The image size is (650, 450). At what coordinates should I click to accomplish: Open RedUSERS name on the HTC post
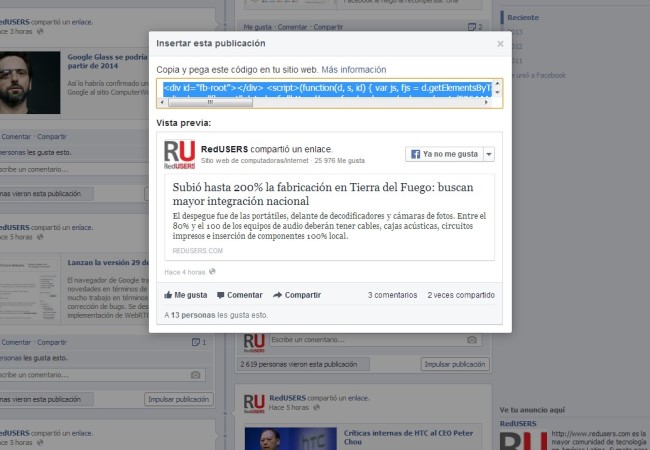click(x=288, y=398)
